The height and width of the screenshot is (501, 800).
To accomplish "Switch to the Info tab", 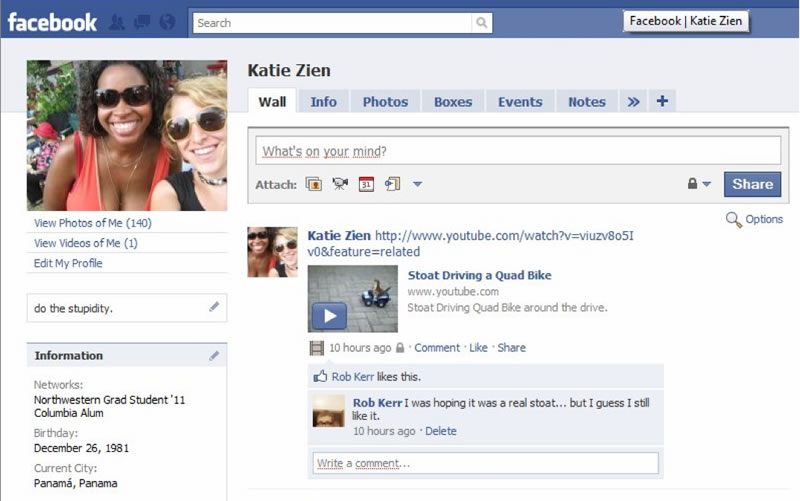I will pos(323,102).
